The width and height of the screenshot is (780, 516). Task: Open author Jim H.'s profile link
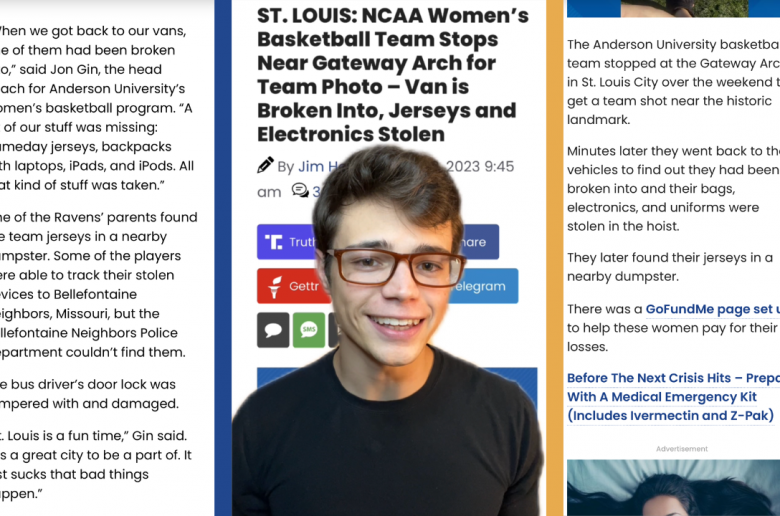(x=312, y=167)
